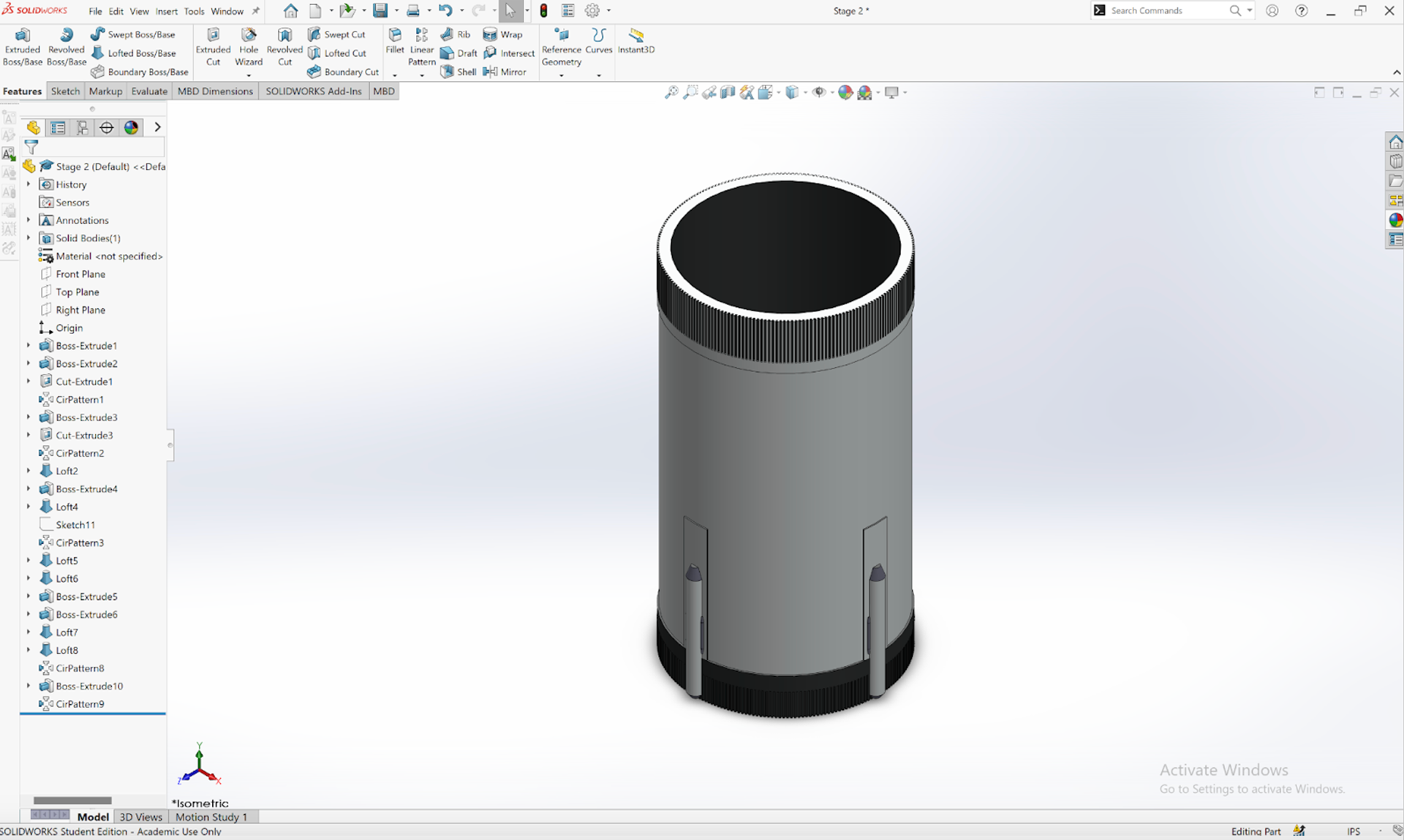The width and height of the screenshot is (1404, 840).
Task: Toggle Instant3D mode
Action: click(636, 41)
